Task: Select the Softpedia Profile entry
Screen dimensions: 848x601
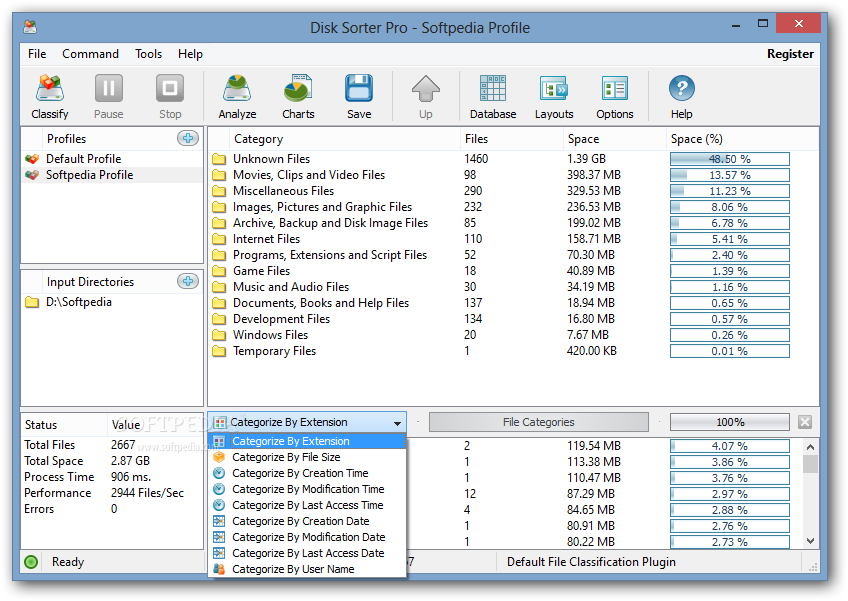Action: point(111,175)
